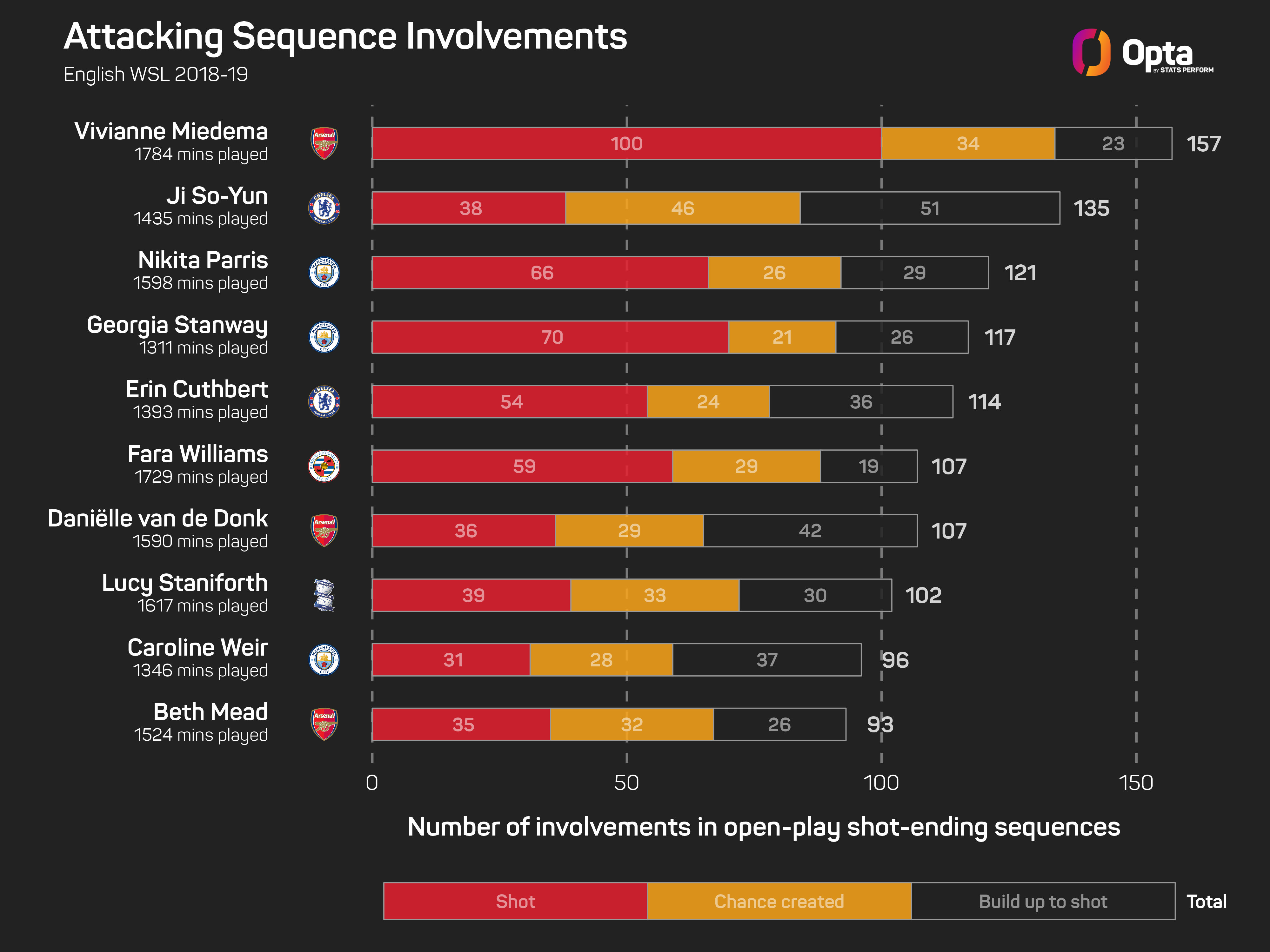Click the 100 x-axis tick label
1270x952 pixels.
pyautogui.click(x=881, y=783)
